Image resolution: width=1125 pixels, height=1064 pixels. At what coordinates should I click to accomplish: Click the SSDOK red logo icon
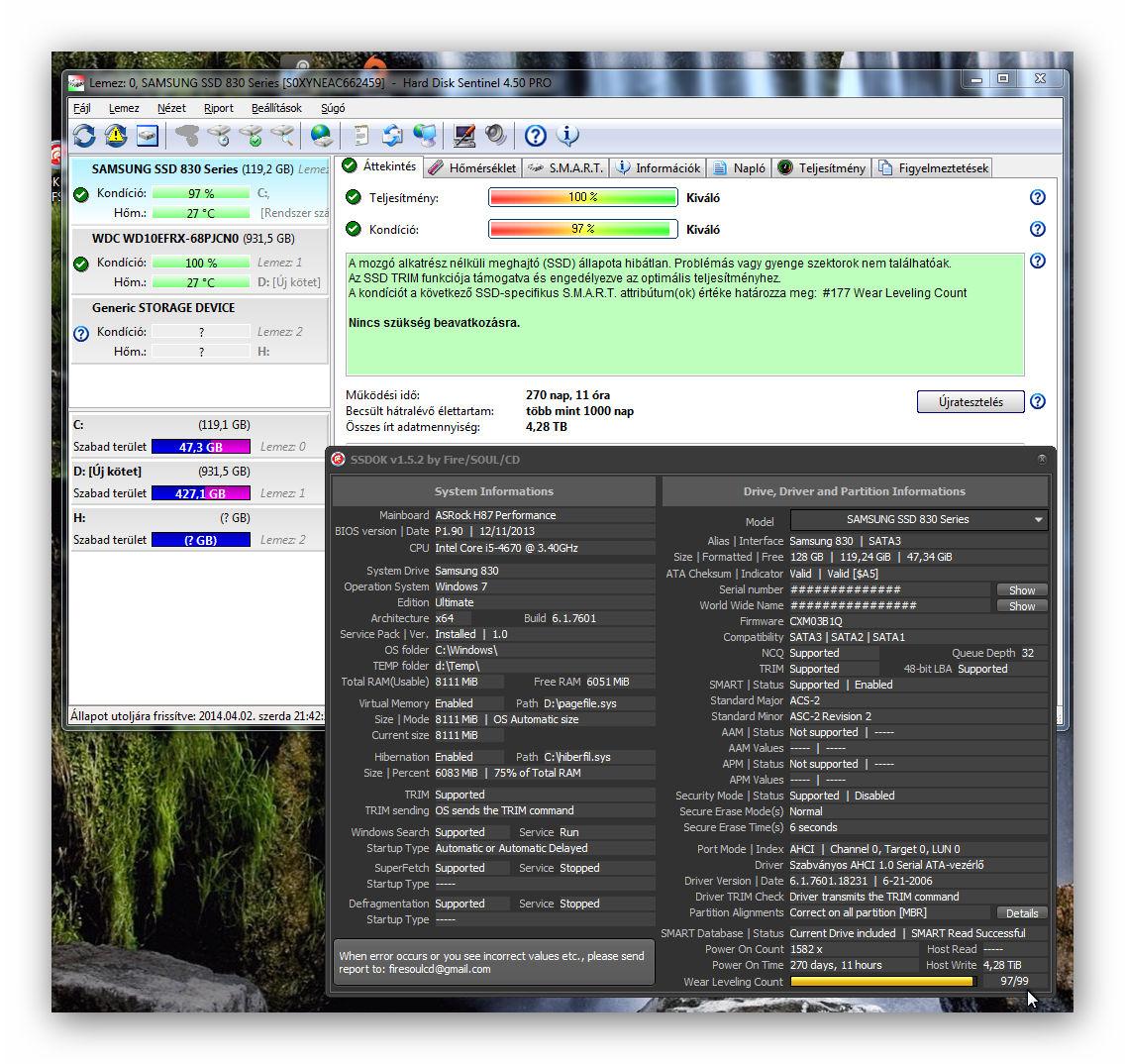pos(338,460)
